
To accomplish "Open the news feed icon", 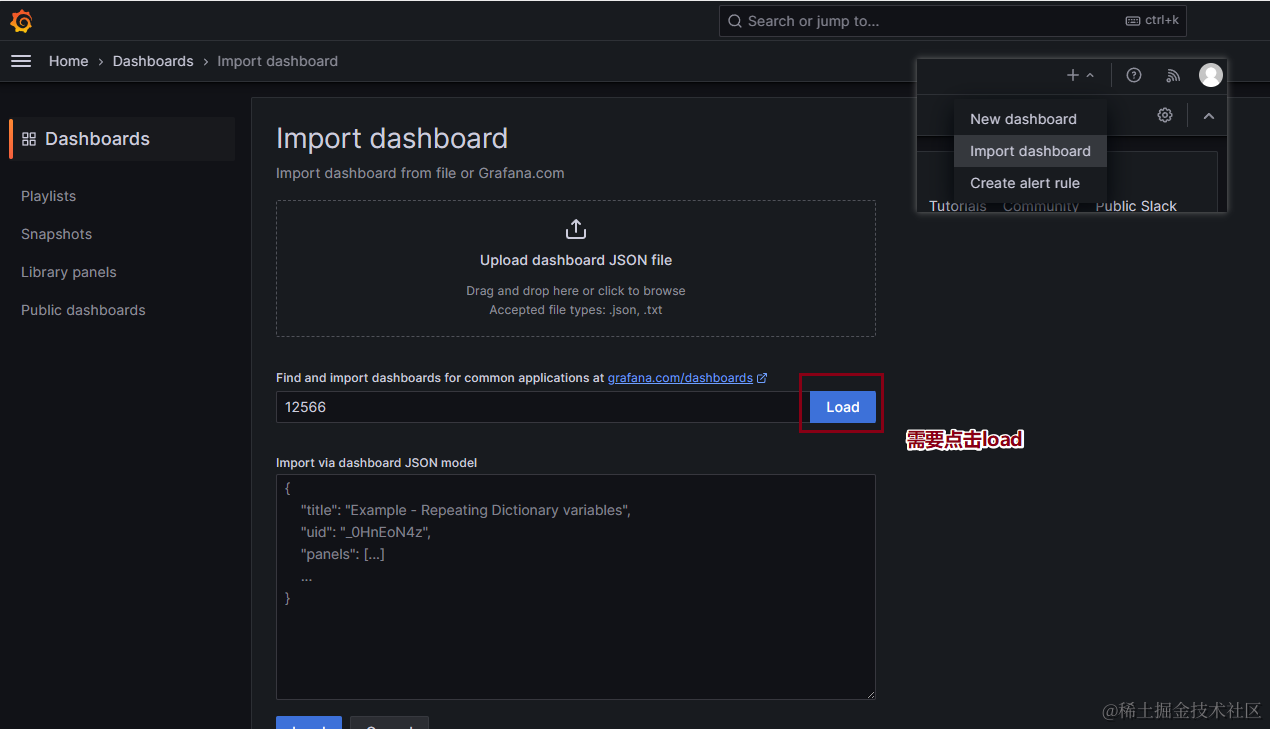I will tap(1173, 75).
